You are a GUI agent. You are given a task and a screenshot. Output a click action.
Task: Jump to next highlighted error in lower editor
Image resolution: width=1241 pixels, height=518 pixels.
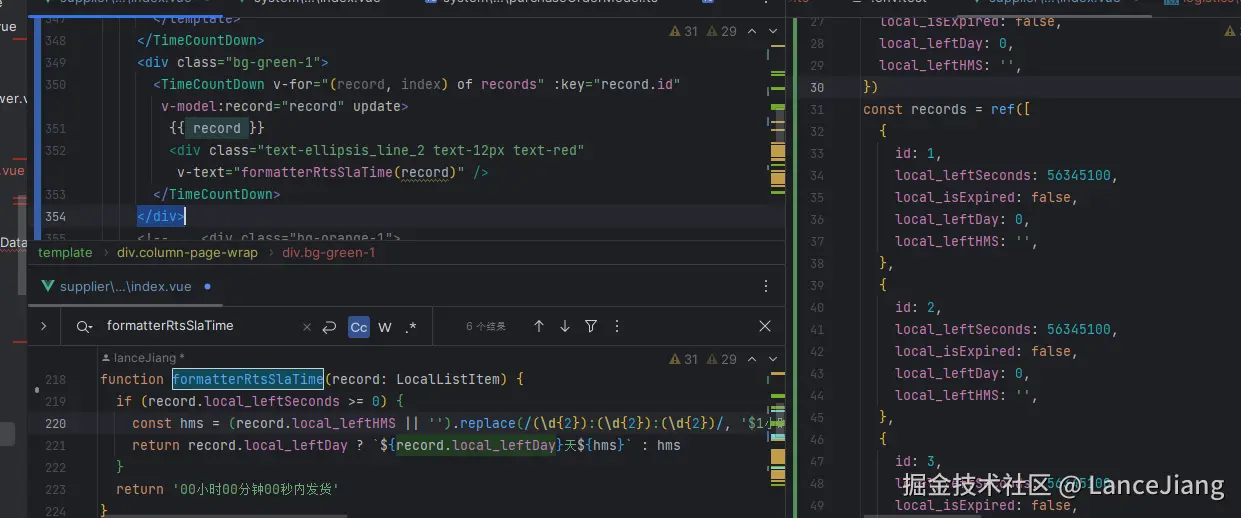click(x=773, y=359)
